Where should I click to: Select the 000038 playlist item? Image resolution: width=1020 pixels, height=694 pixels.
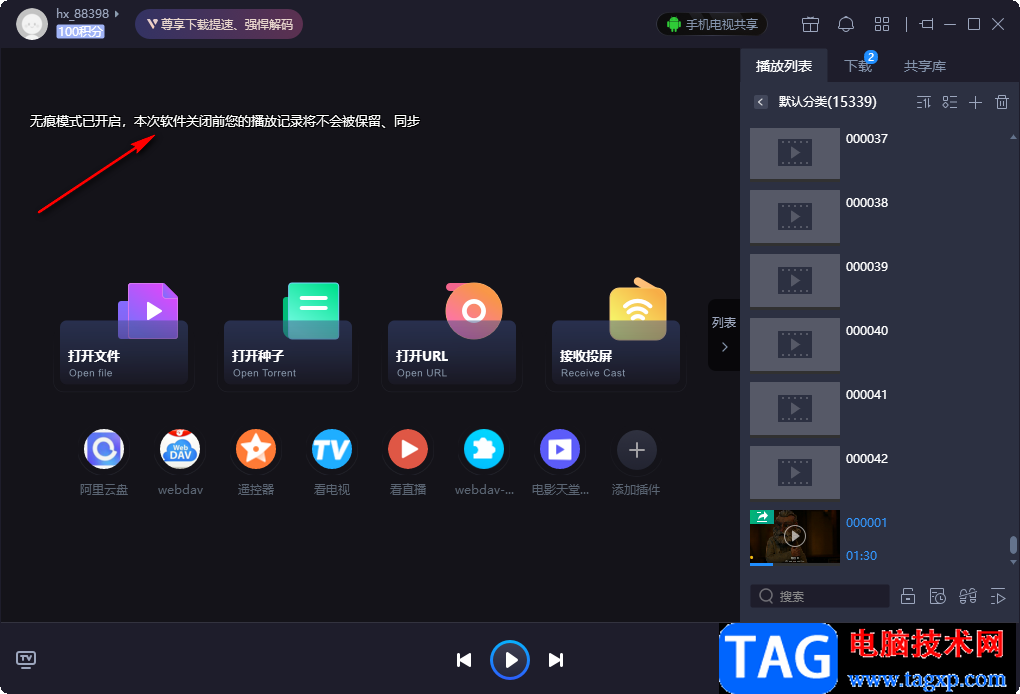(879, 217)
